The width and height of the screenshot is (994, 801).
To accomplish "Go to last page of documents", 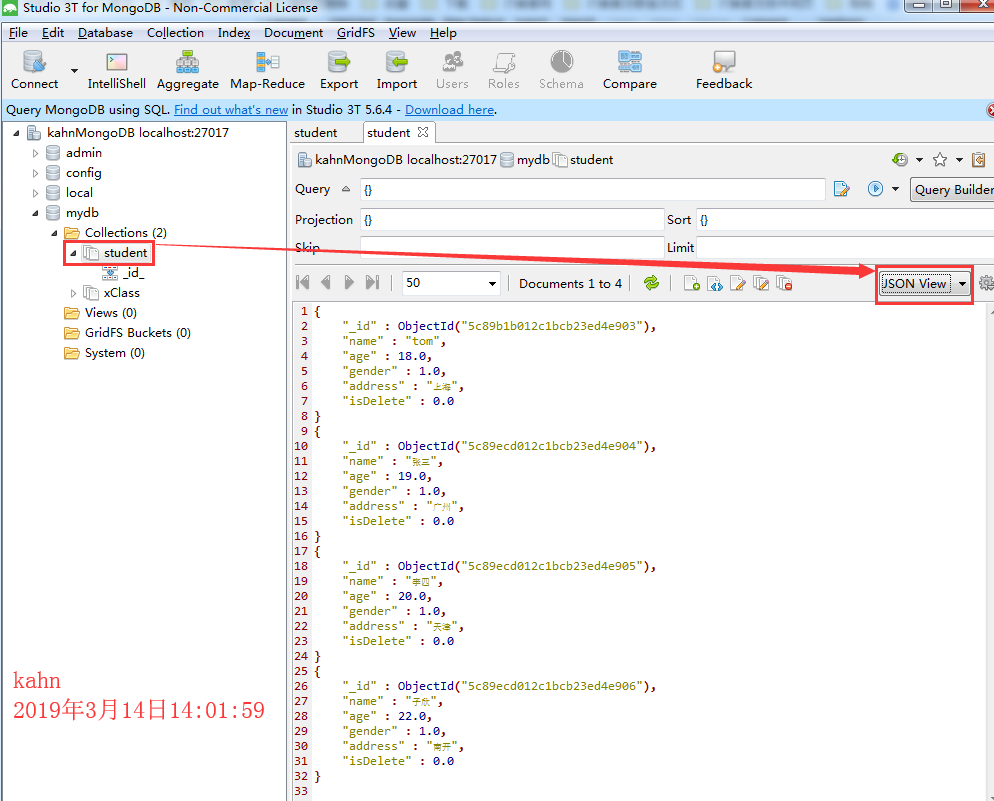I will click(372, 283).
